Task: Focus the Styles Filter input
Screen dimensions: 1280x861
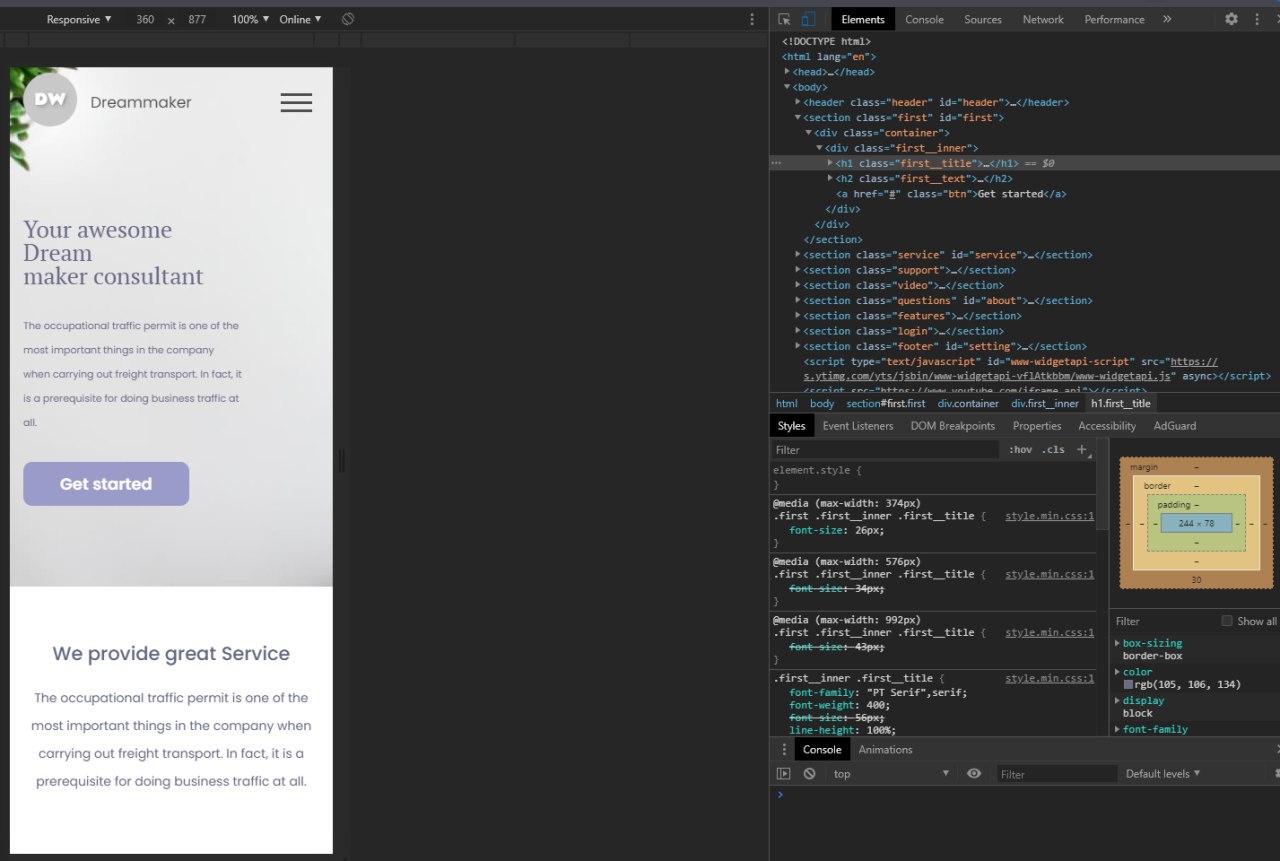Action: tap(885, 450)
